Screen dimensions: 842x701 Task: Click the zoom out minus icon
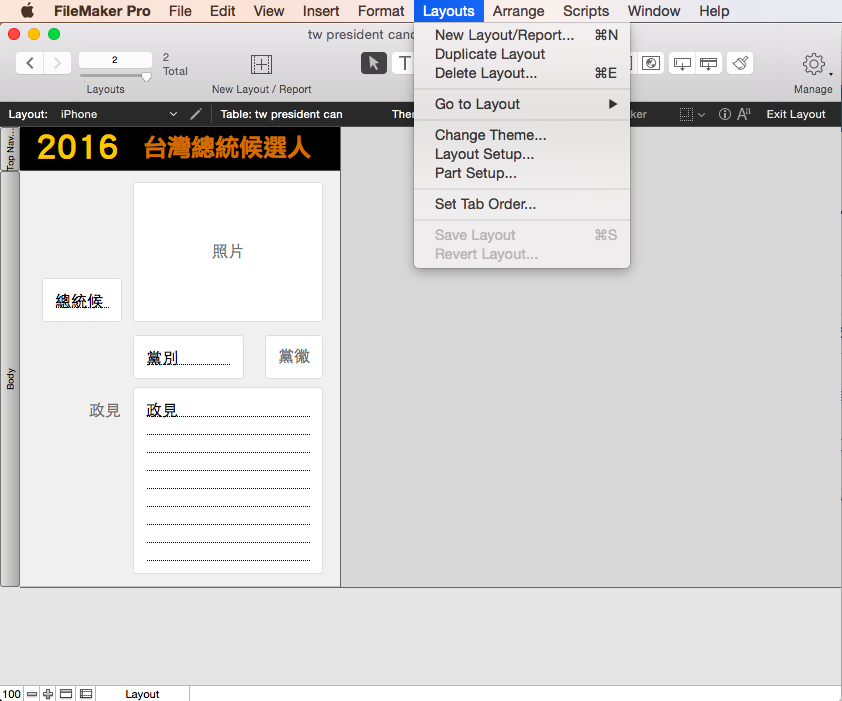[x=31, y=693]
